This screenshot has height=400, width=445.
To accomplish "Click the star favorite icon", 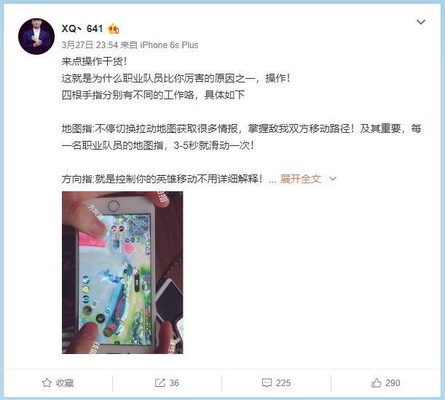I will tap(47, 383).
